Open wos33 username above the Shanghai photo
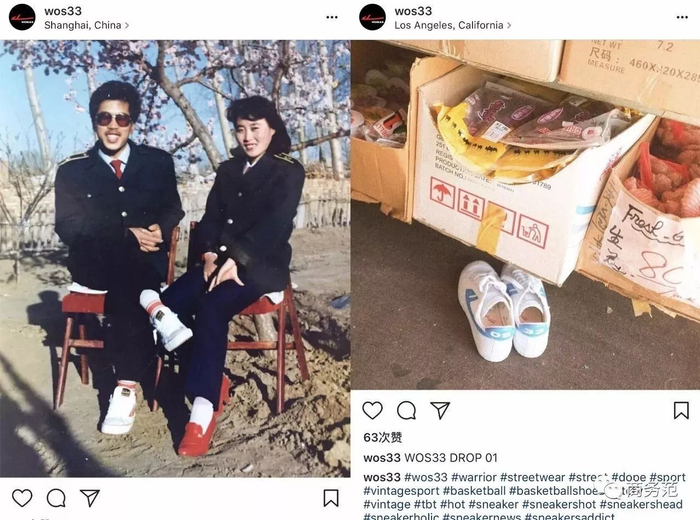 point(62,11)
